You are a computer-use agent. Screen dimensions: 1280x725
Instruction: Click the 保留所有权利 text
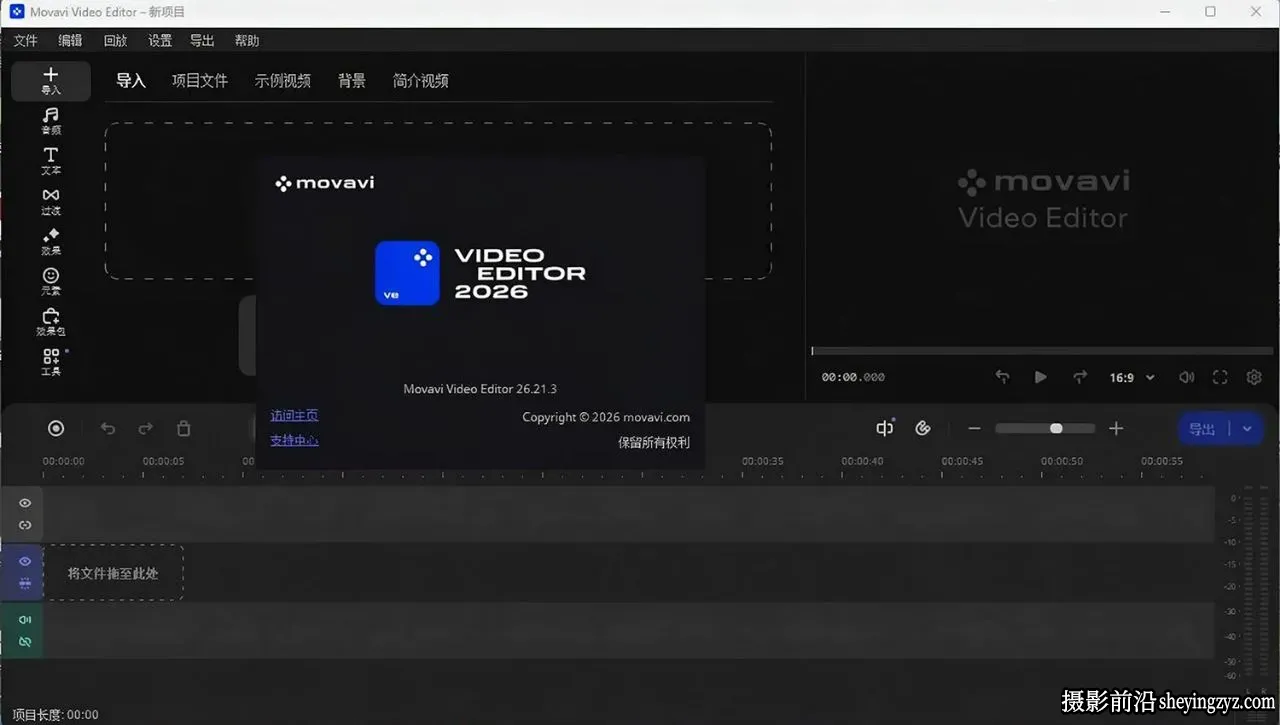(x=654, y=442)
